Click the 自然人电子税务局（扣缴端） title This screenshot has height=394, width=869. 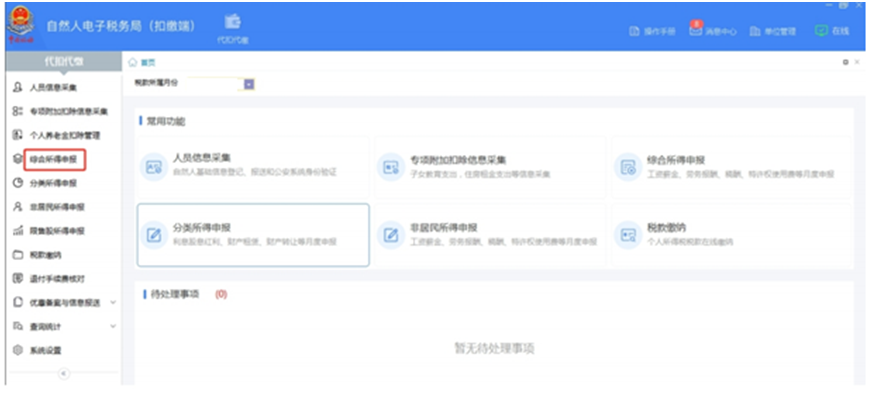pos(121,27)
